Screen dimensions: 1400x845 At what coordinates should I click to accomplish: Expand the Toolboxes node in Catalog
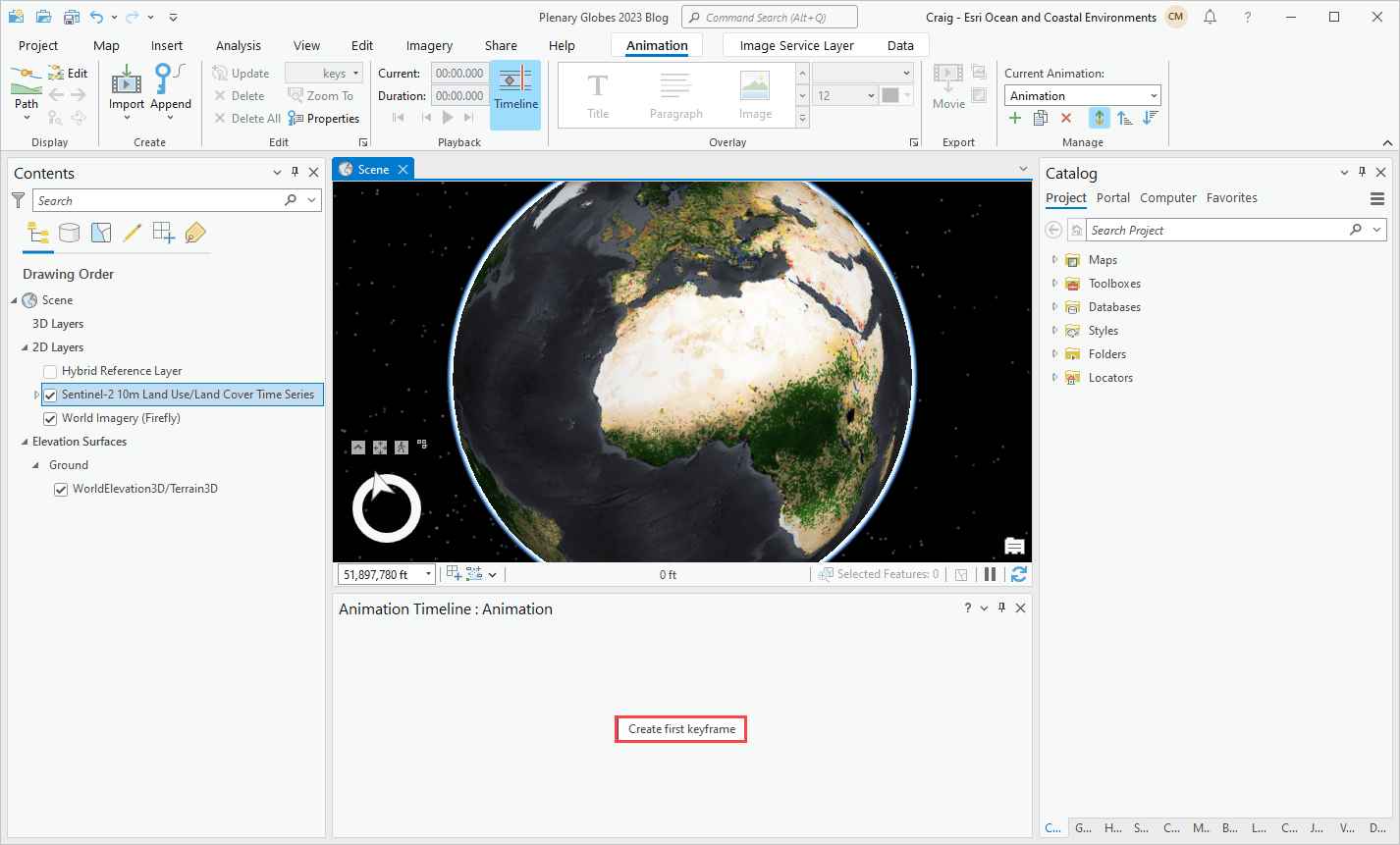(x=1055, y=284)
